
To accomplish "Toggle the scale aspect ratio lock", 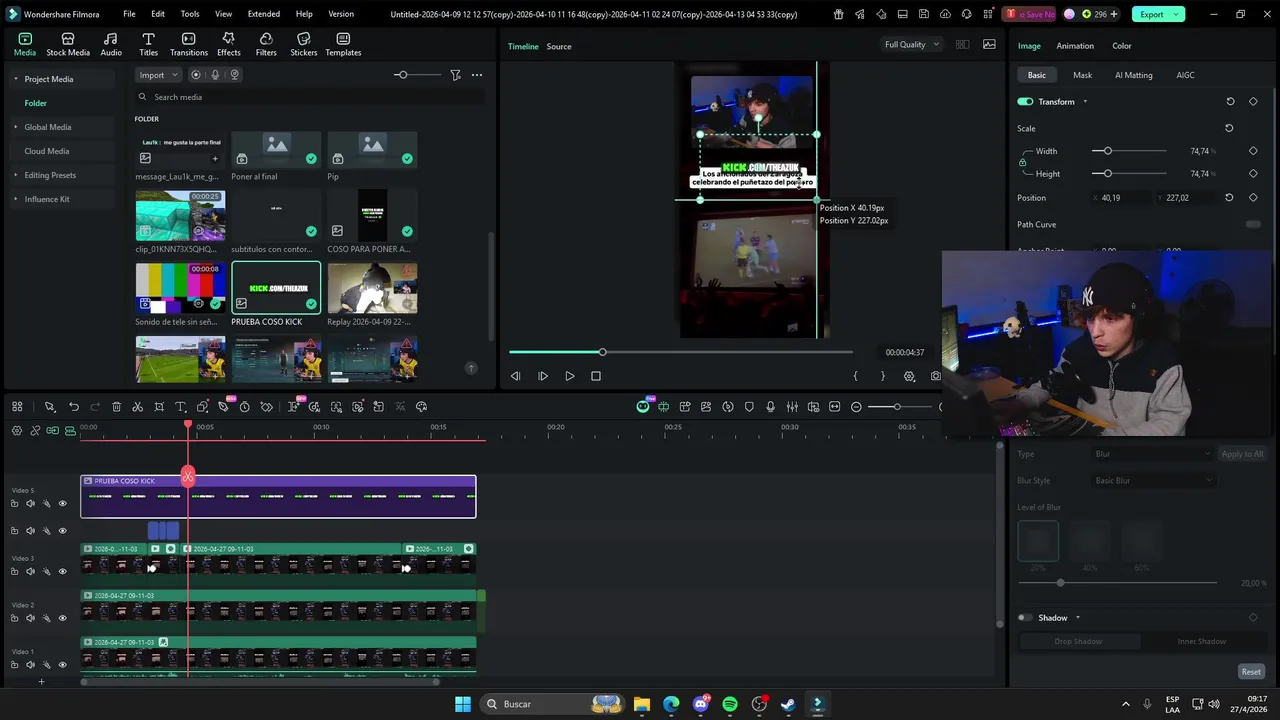I will coord(1022,162).
